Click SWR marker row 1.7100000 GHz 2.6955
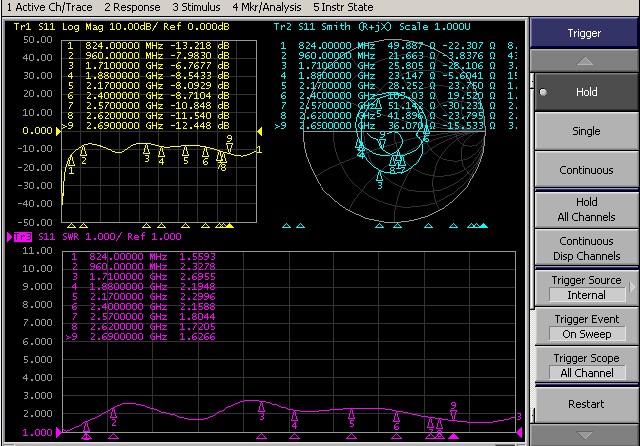The width and height of the screenshot is (640, 446). (x=143, y=277)
